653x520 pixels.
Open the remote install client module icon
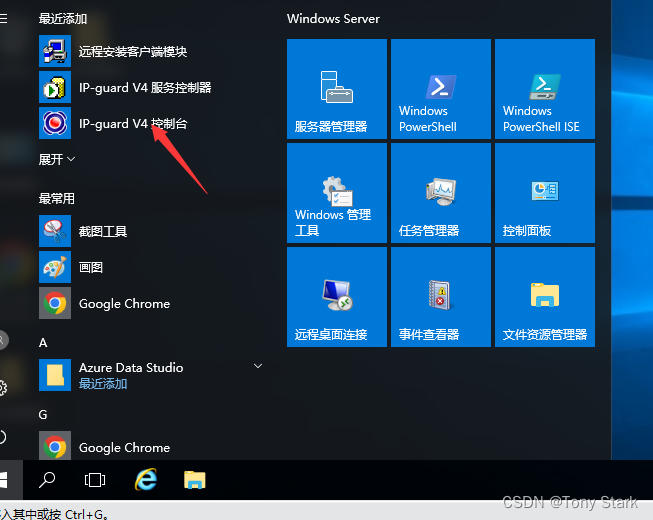[x=55, y=51]
